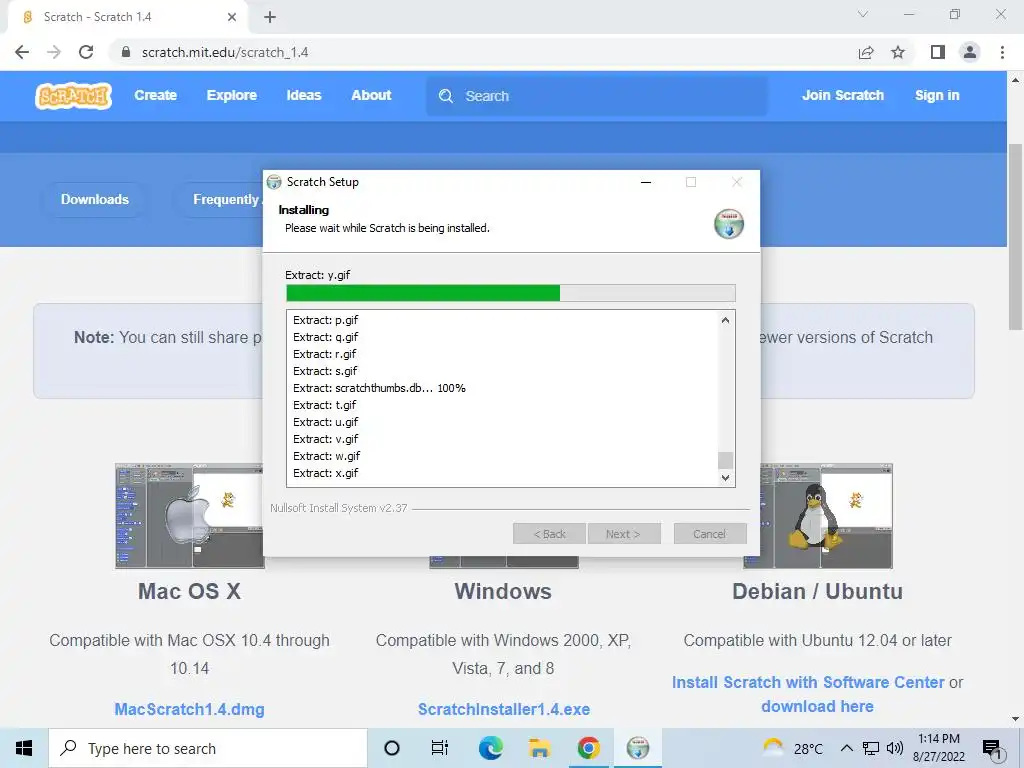Click network icon in the system tray

(871, 748)
